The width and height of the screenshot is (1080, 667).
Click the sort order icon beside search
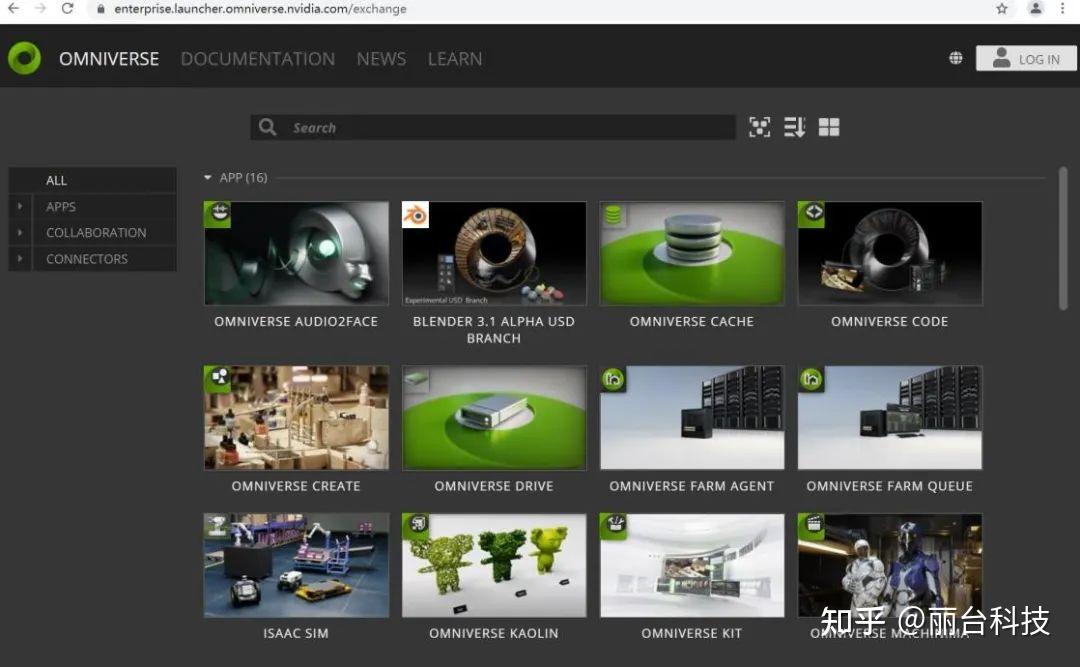[794, 127]
